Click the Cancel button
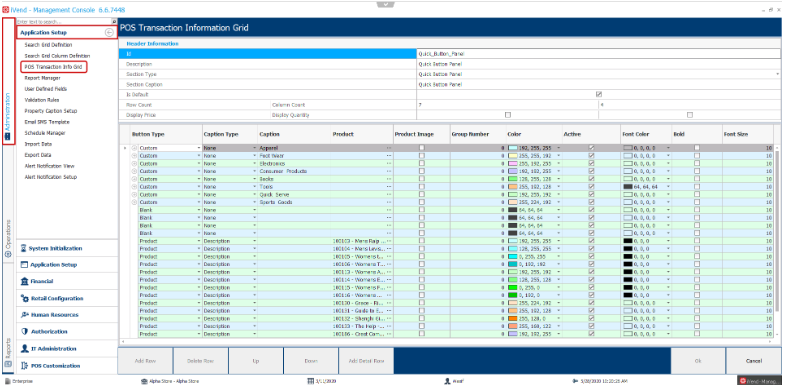 tap(753, 361)
